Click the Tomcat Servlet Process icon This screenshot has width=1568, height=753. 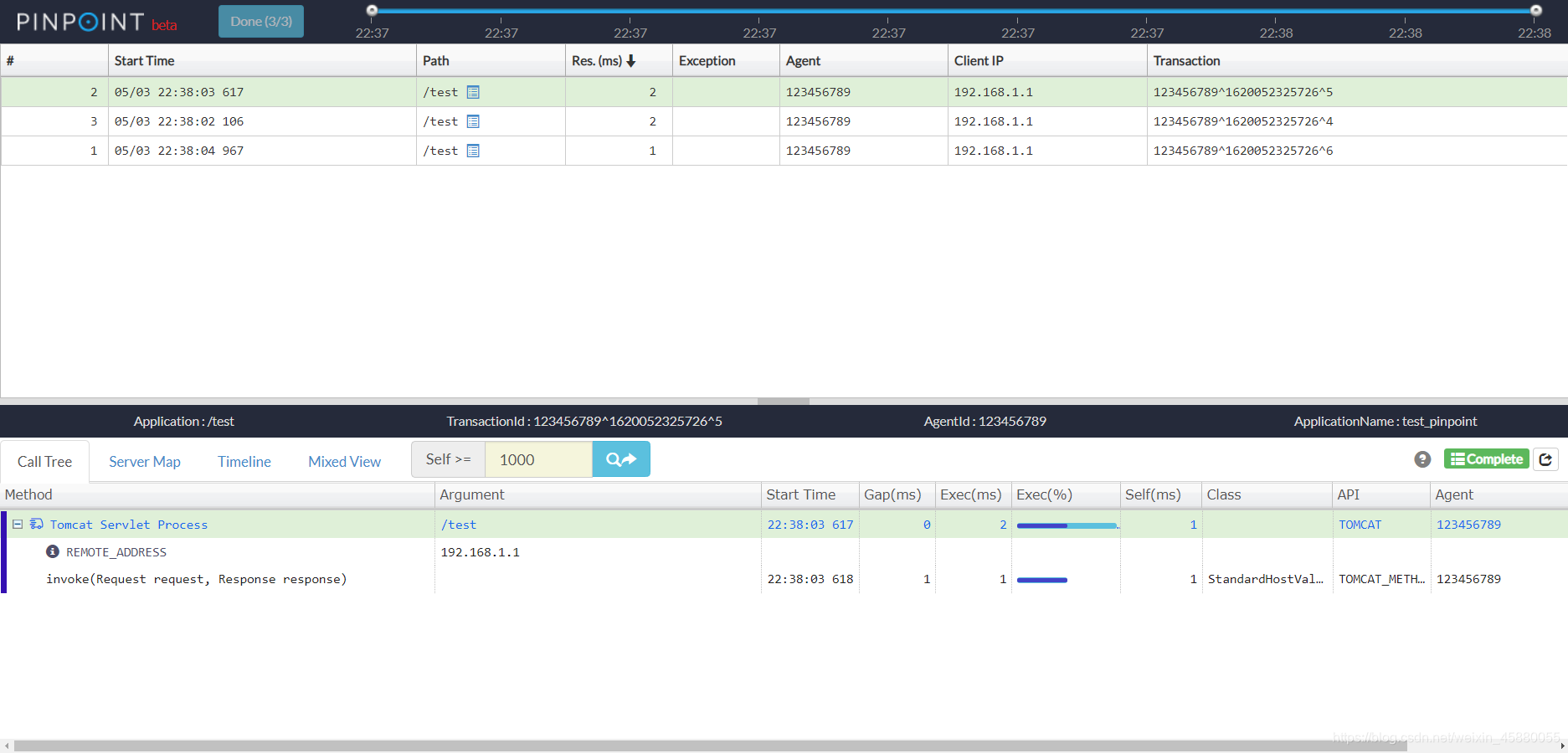coord(36,524)
